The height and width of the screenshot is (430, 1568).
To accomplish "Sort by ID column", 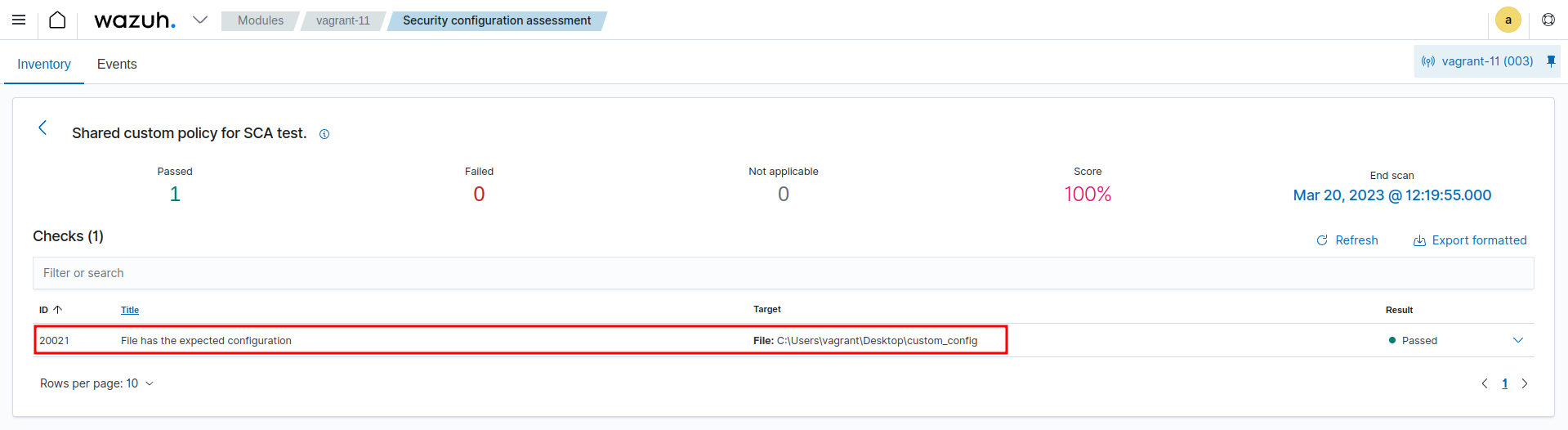I will click(51, 310).
